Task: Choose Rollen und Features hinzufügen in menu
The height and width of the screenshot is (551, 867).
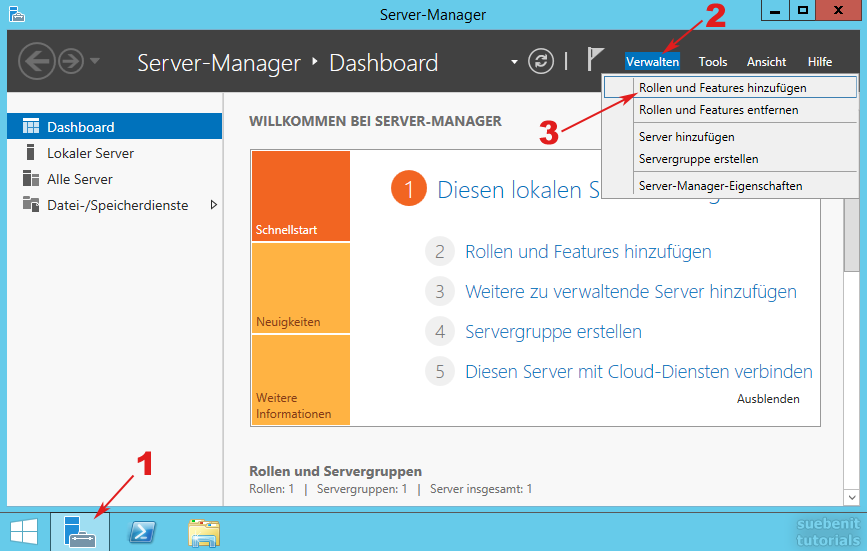Action: coord(730,87)
